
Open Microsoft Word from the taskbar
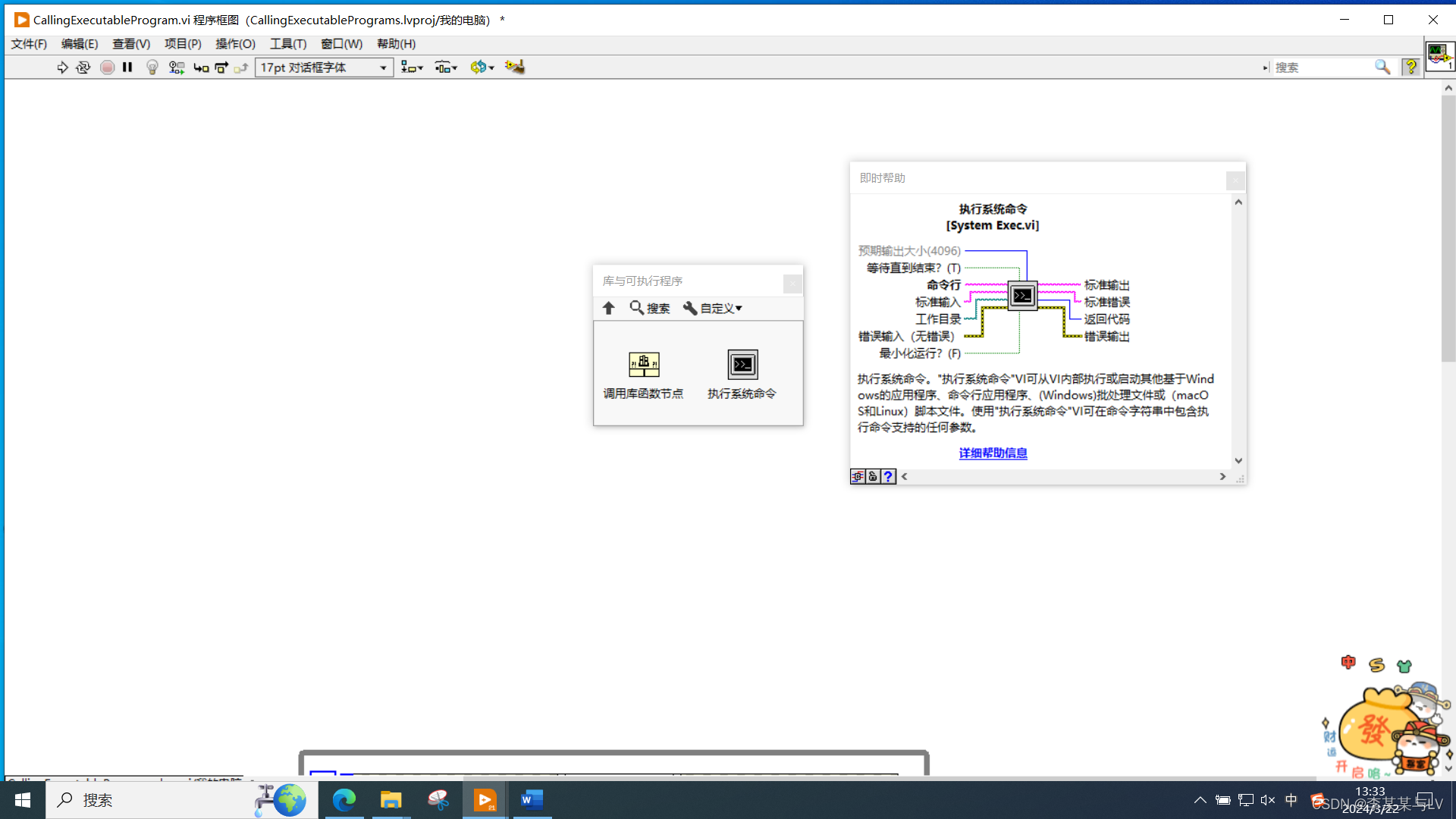click(x=532, y=800)
